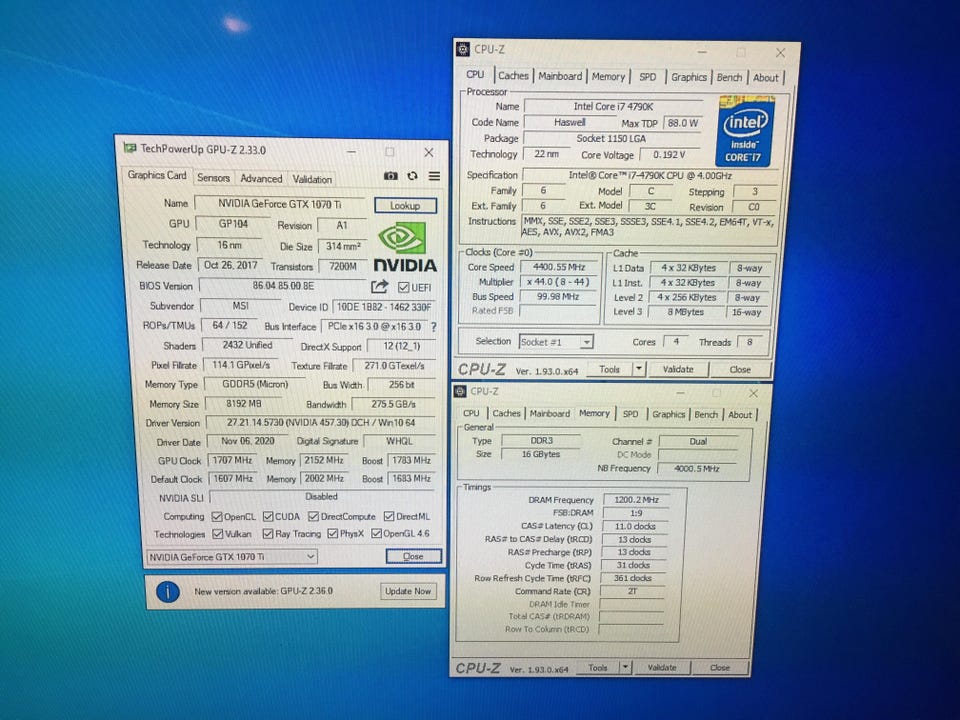
Task: Click the blue info icon in update notice
Action: coord(168,591)
